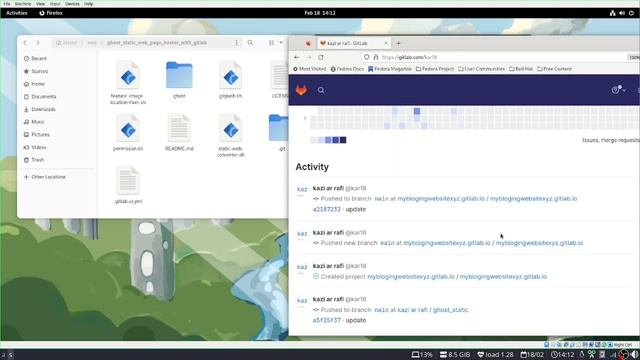The height and width of the screenshot is (360, 640).
Task: Expand Fedora Project bookmark folder
Action: click(x=435, y=69)
